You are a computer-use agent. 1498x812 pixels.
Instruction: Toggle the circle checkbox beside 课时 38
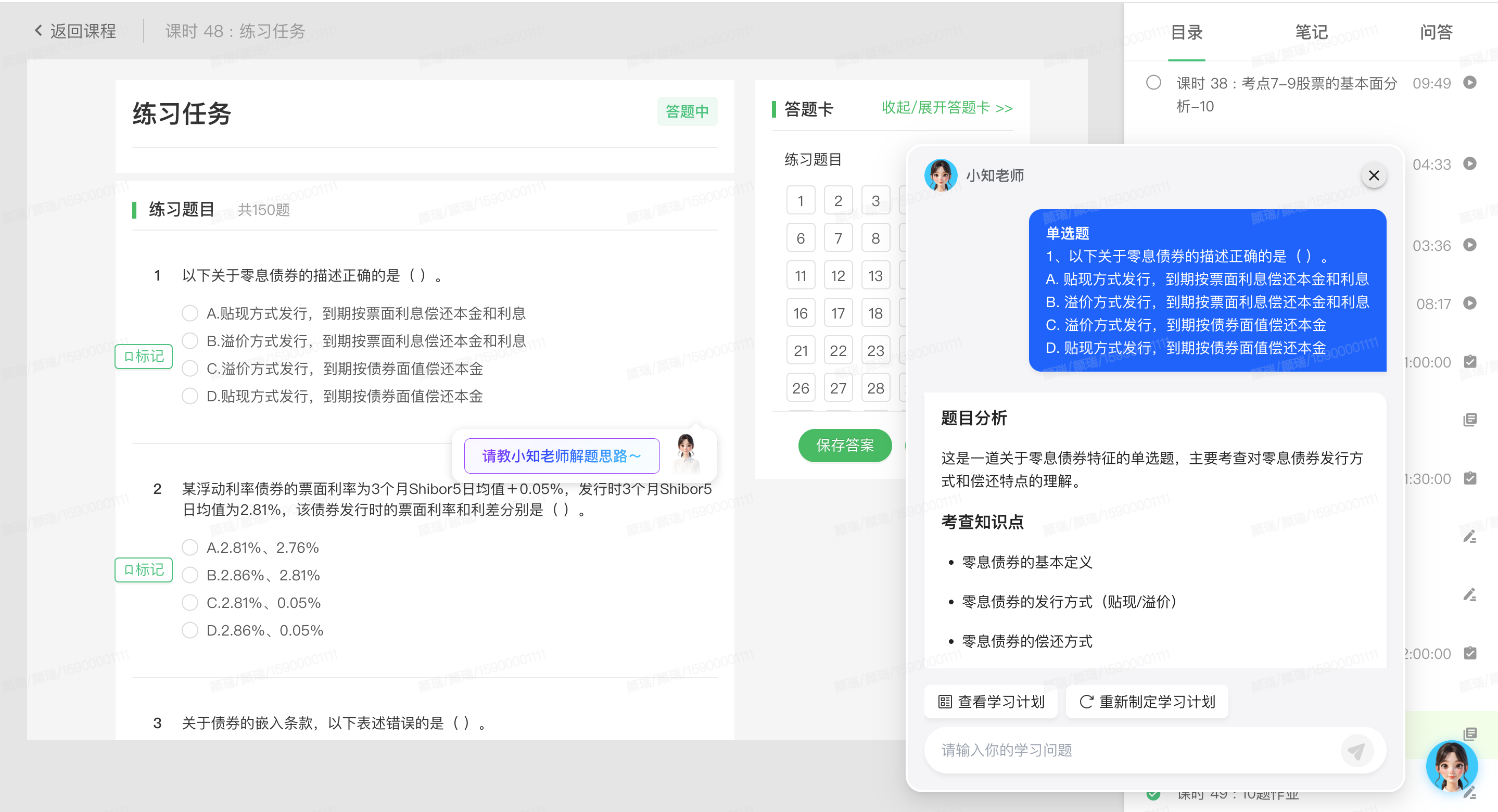click(x=1154, y=83)
